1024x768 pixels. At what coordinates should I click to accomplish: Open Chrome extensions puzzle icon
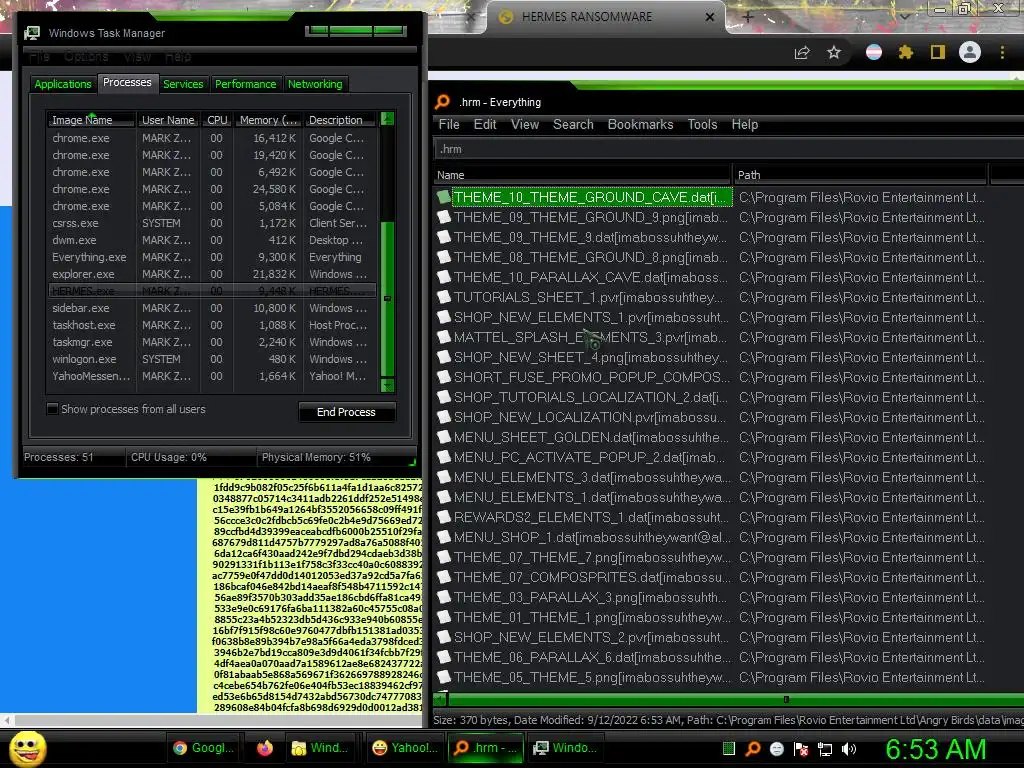pyautogui.click(x=905, y=52)
